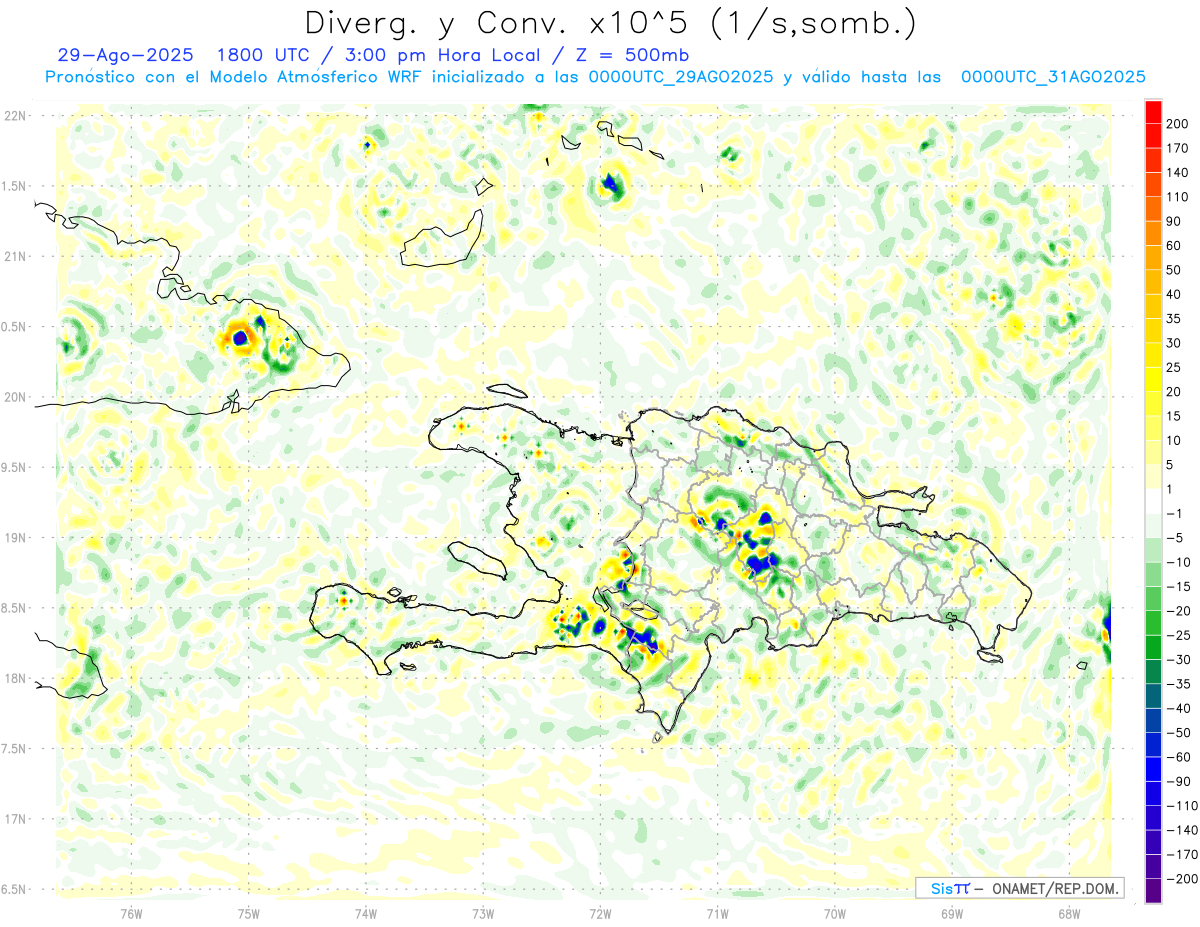Click the colorbar label '200'

[x=1177, y=124]
